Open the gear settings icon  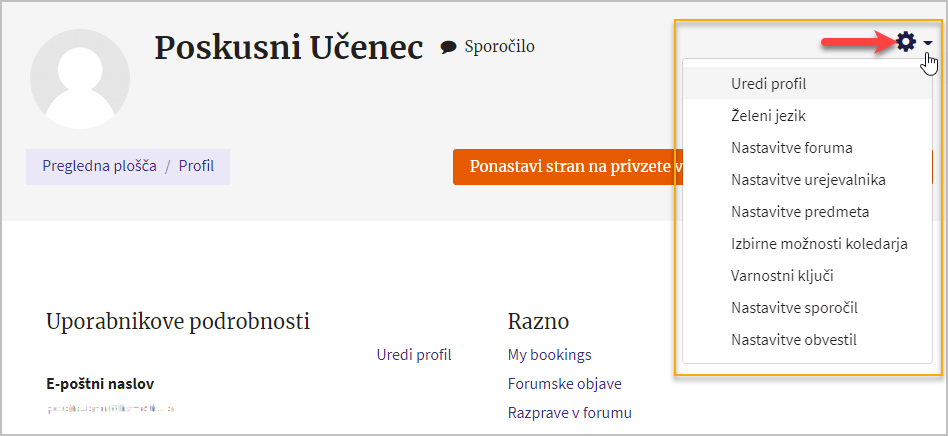point(906,42)
